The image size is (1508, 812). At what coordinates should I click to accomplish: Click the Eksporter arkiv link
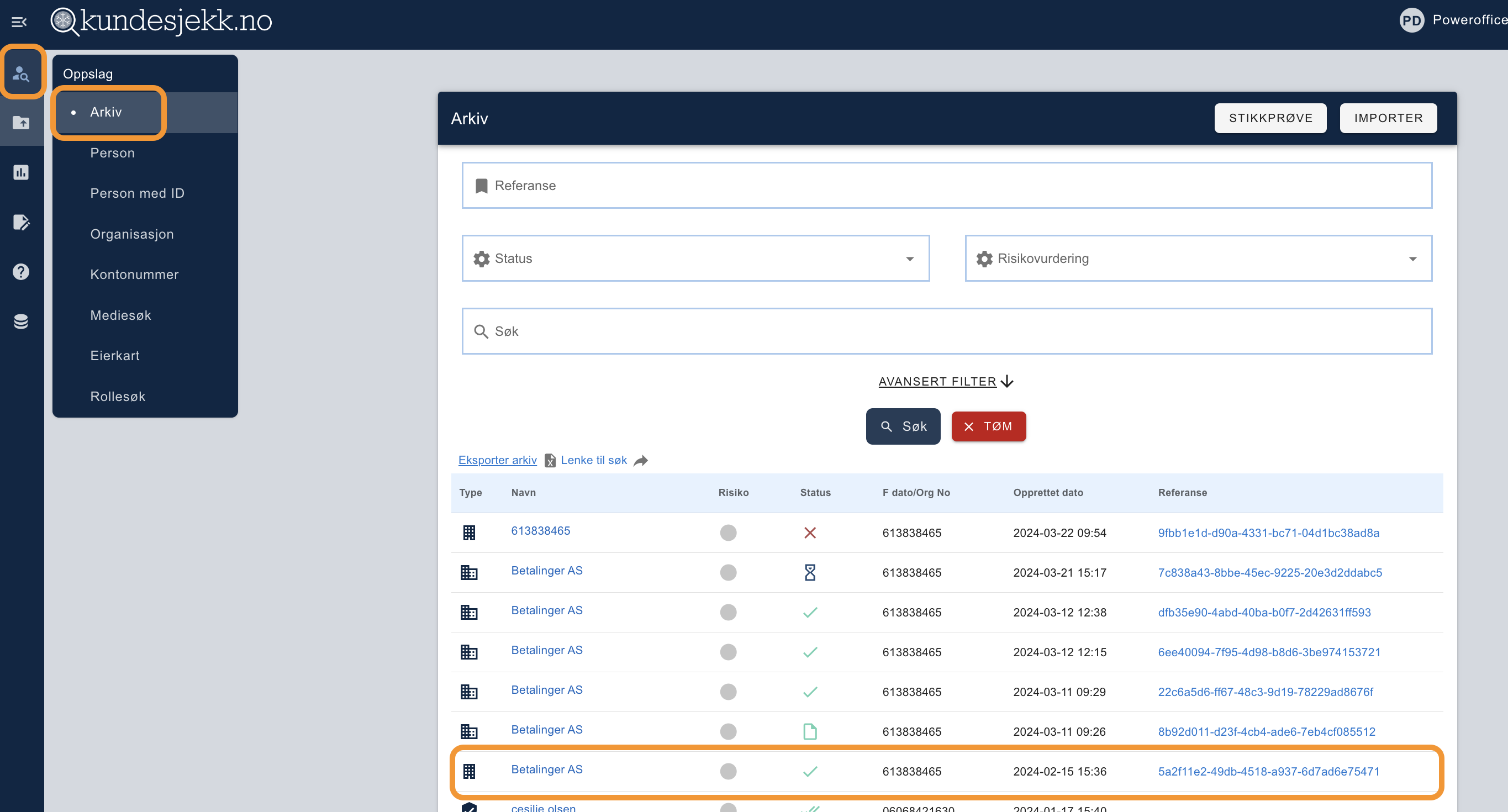click(x=497, y=460)
